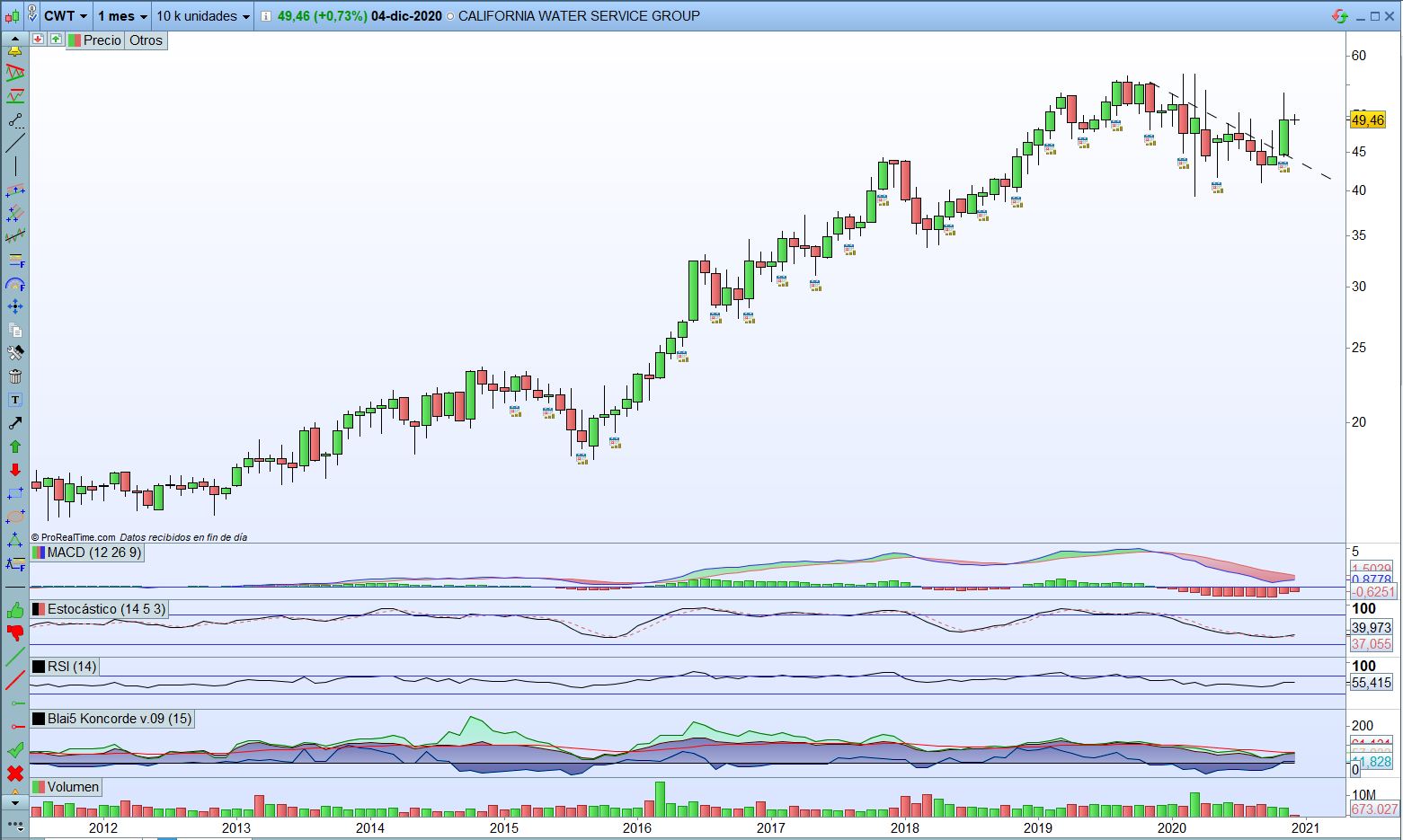Select the triangle pattern drawing tool

14,73
